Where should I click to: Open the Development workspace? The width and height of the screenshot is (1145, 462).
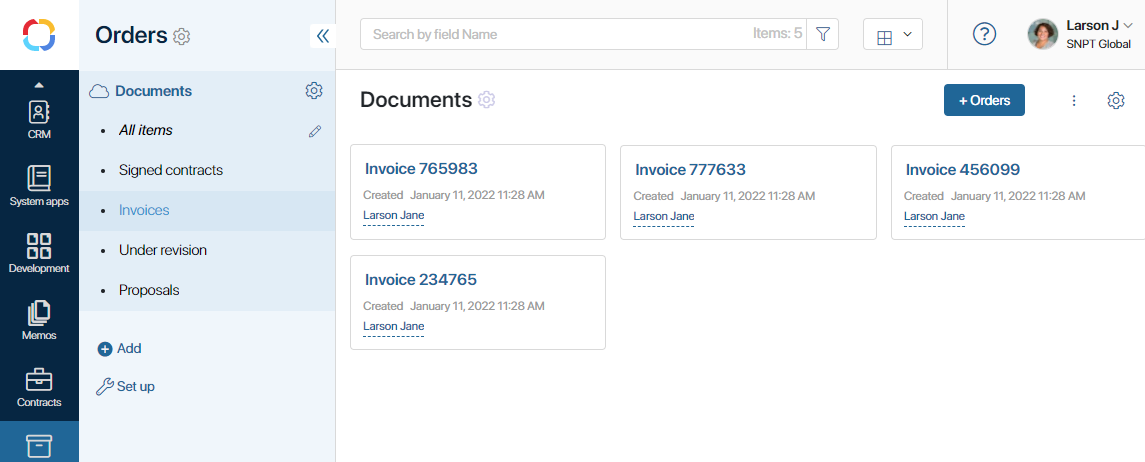39,252
